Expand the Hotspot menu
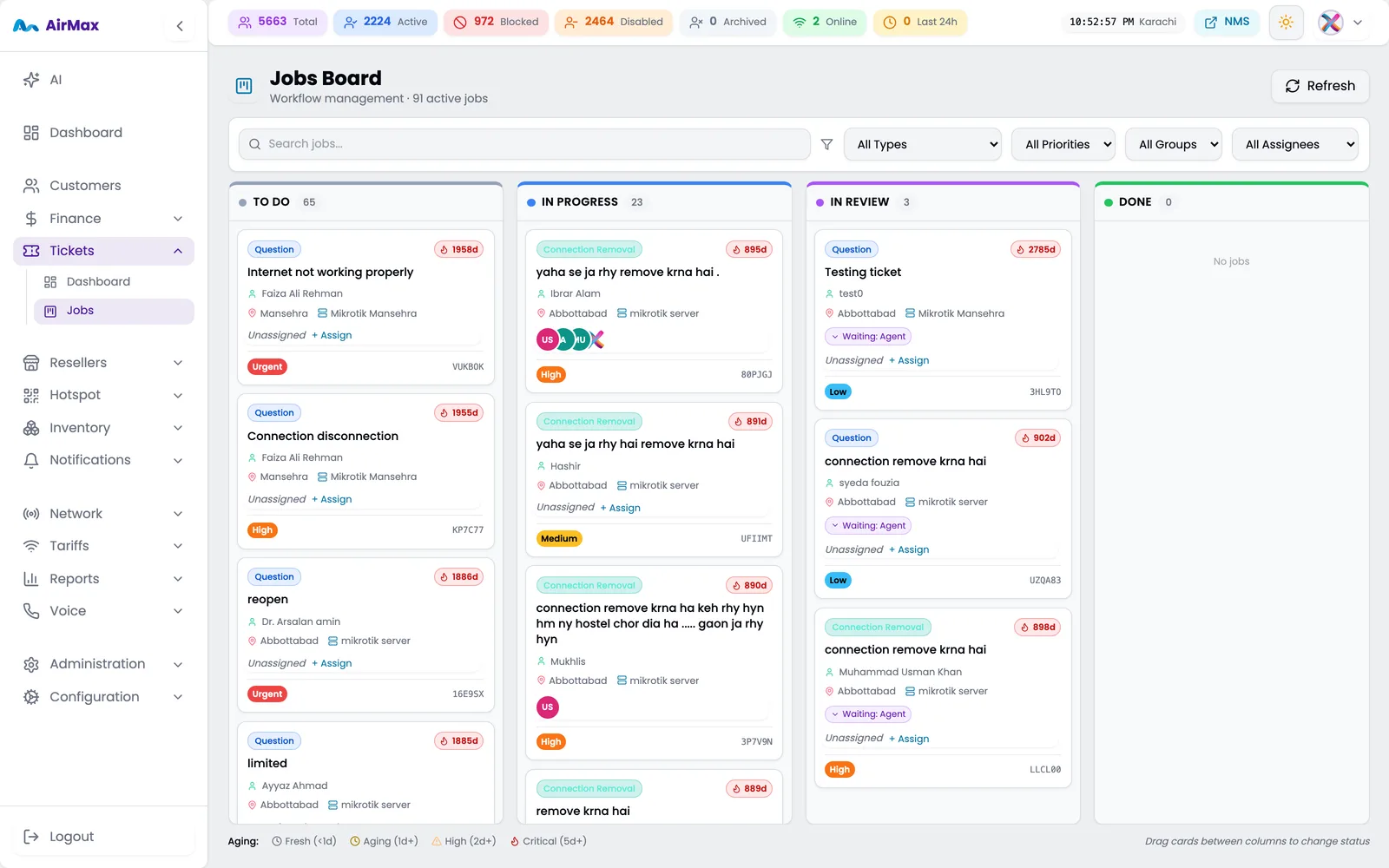The image size is (1389, 868). pos(104,395)
